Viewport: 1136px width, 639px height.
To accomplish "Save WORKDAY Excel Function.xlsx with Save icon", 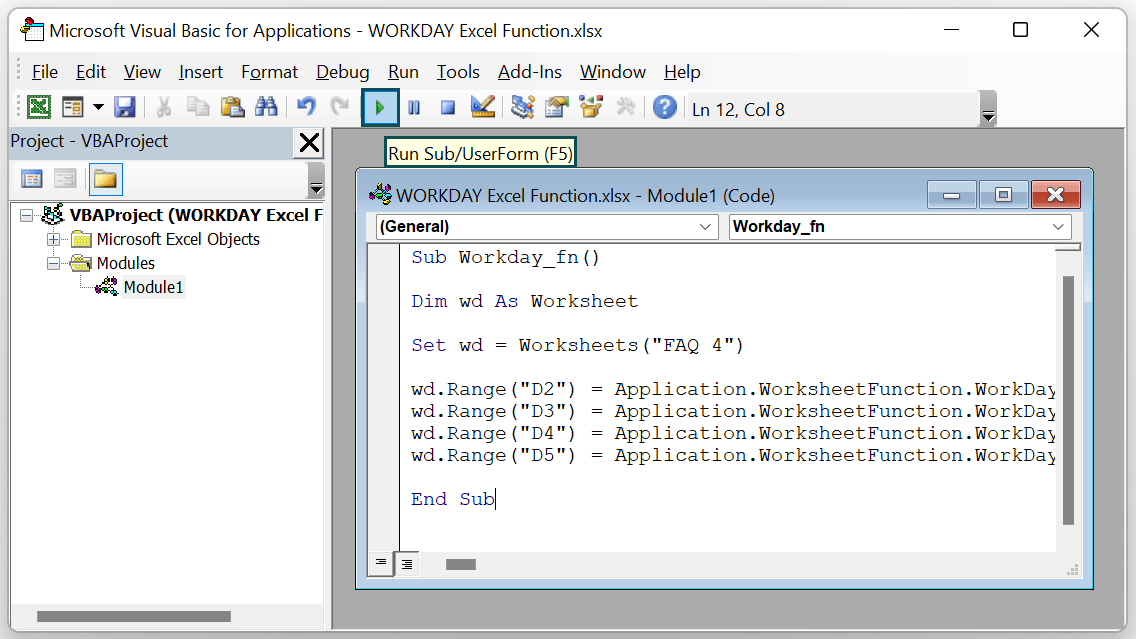I will pos(124,107).
